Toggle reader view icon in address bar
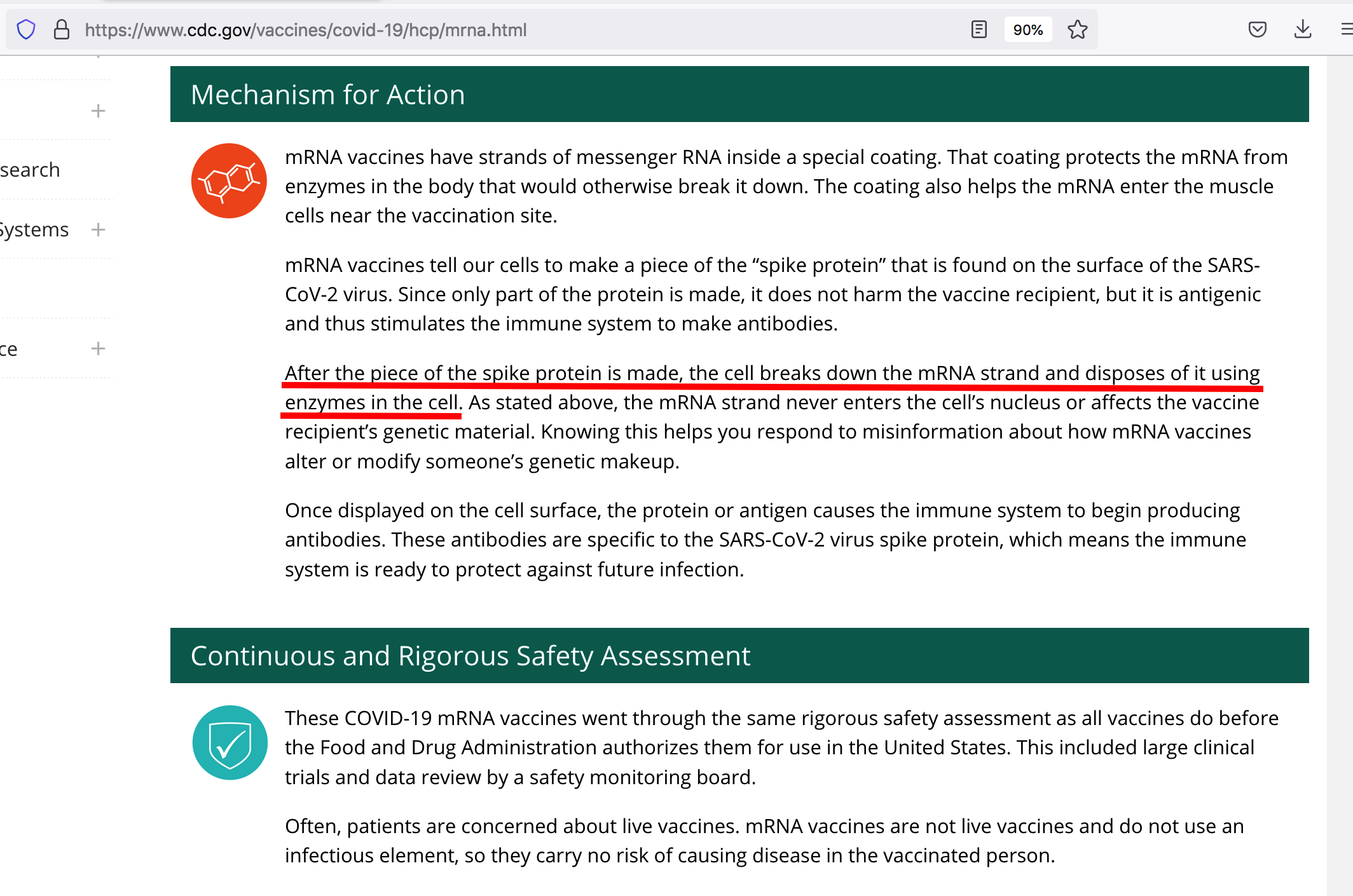The height and width of the screenshot is (896, 1353). pyautogui.click(x=979, y=30)
